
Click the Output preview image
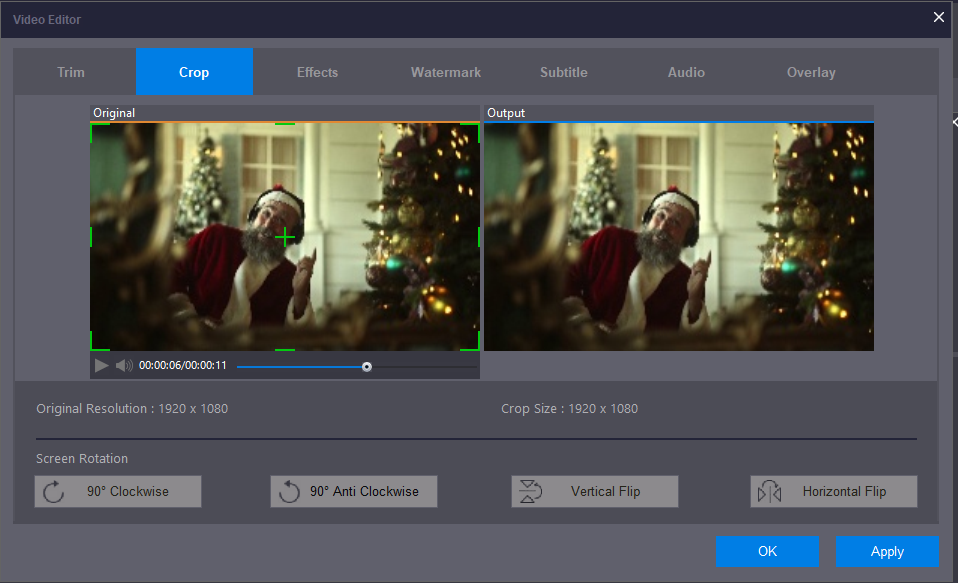679,236
